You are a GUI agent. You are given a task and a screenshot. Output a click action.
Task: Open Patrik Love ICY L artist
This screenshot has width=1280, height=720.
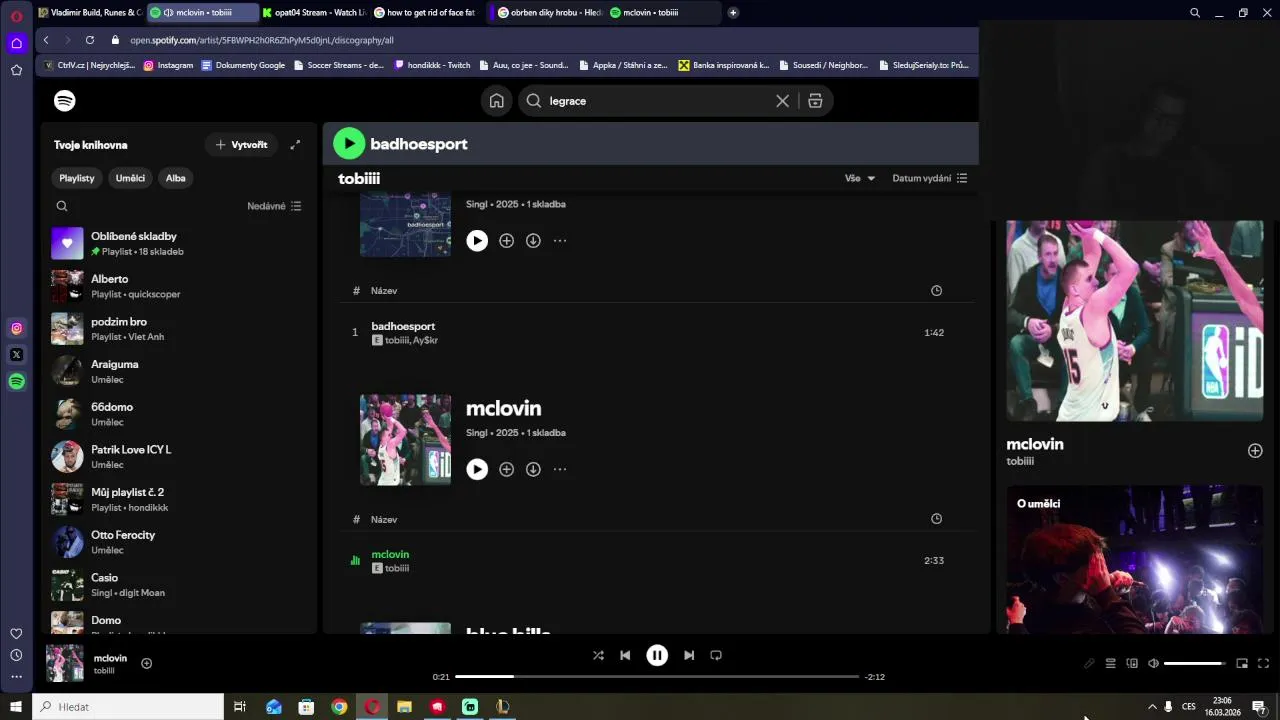180,457
